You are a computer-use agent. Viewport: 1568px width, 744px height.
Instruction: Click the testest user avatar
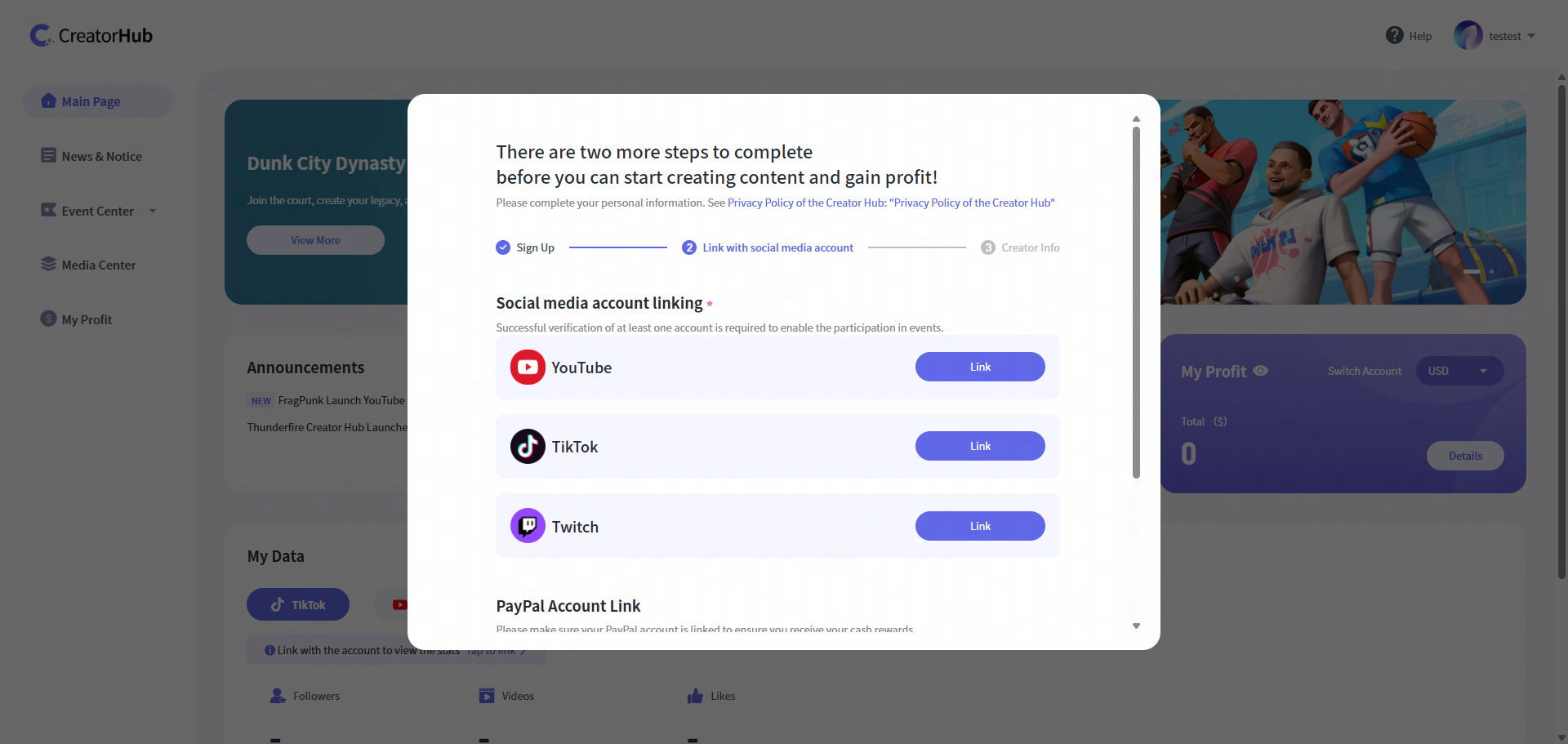click(1468, 35)
